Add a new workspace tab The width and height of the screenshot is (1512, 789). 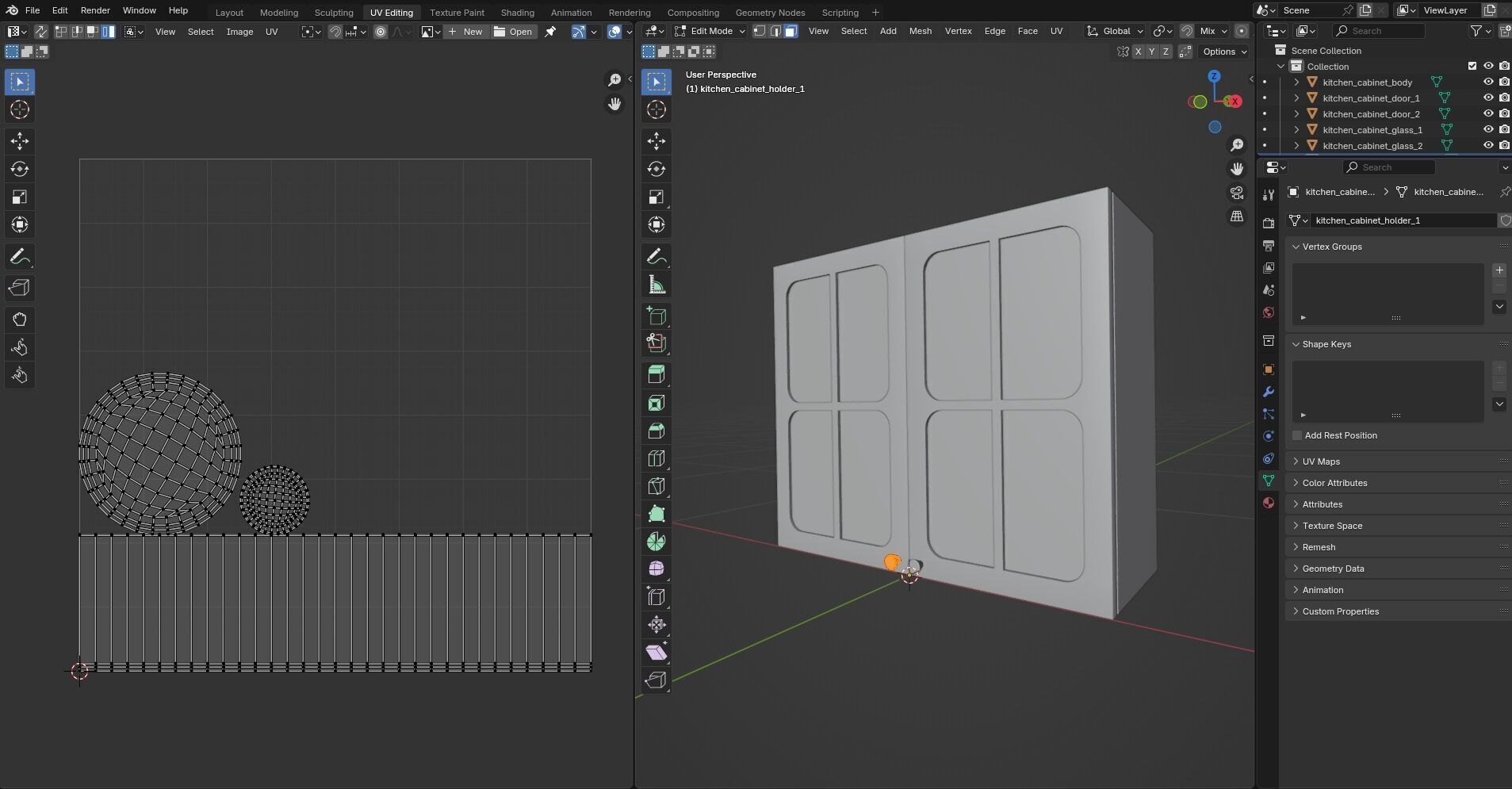point(875,12)
